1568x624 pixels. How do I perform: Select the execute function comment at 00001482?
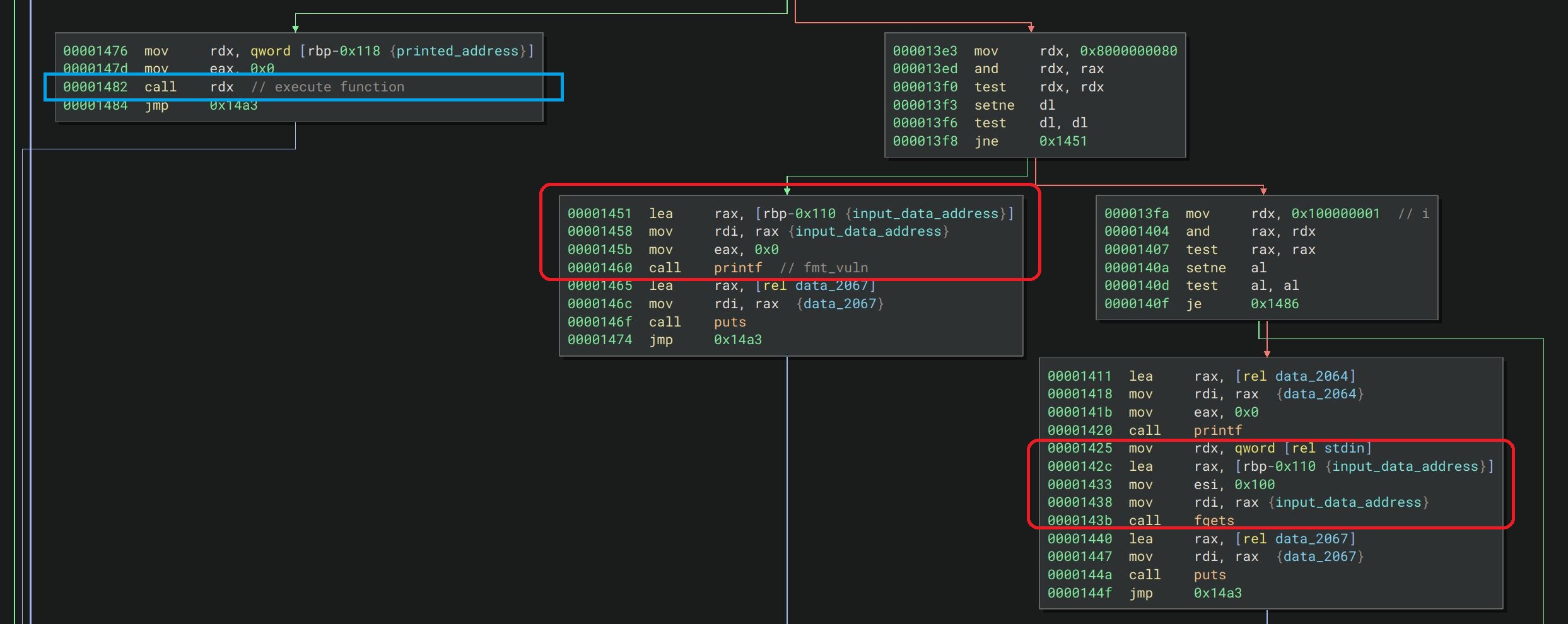[x=336, y=87]
